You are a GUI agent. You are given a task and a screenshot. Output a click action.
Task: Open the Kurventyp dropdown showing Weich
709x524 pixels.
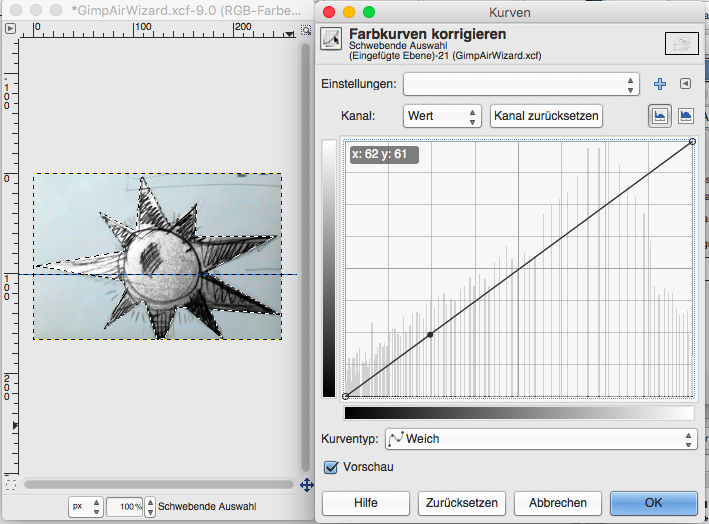(541, 439)
